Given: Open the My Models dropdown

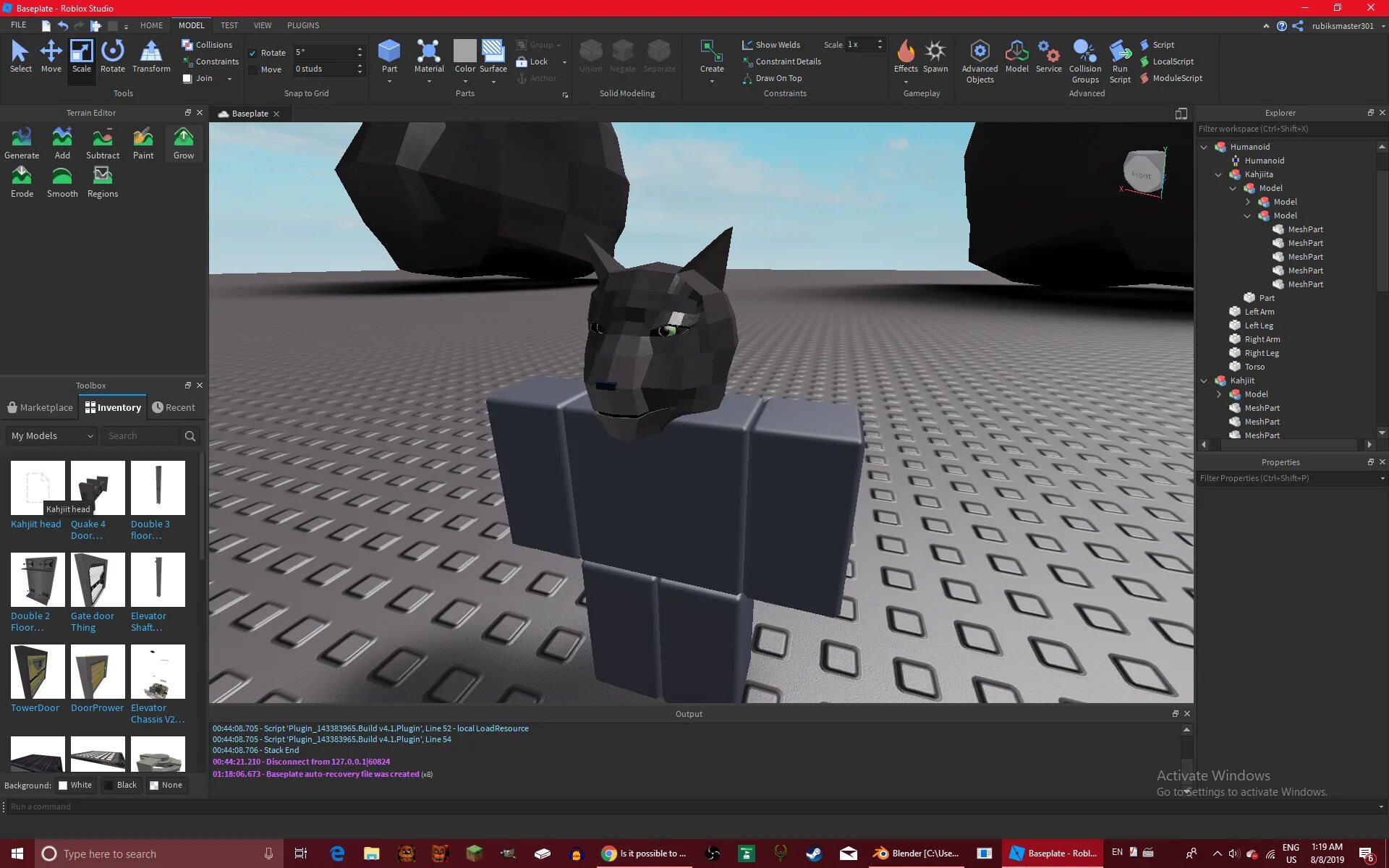Looking at the screenshot, I should click(x=52, y=435).
